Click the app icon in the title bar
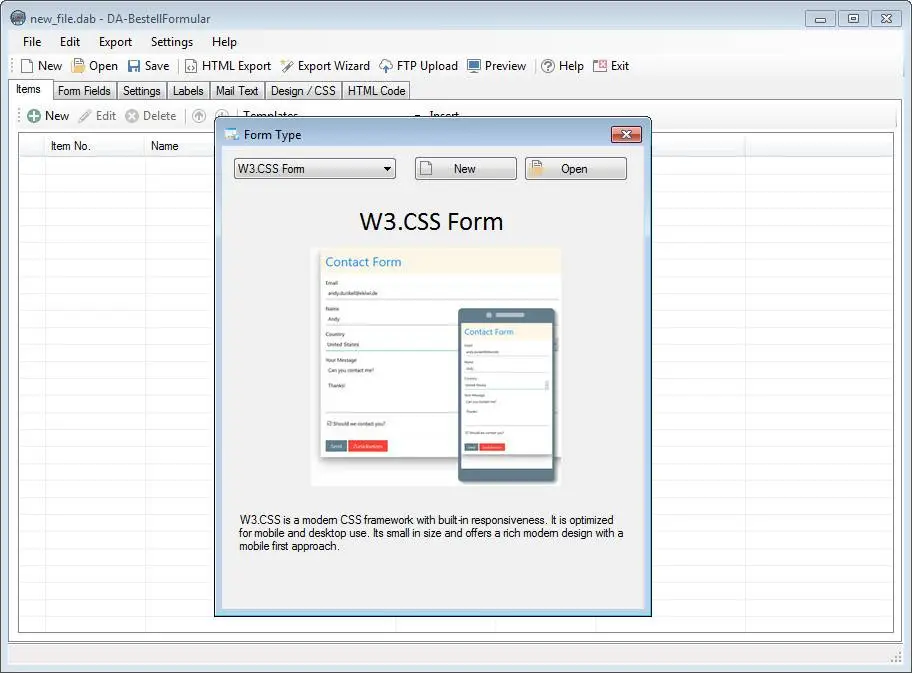Viewport: 912px width, 673px height. point(18,18)
